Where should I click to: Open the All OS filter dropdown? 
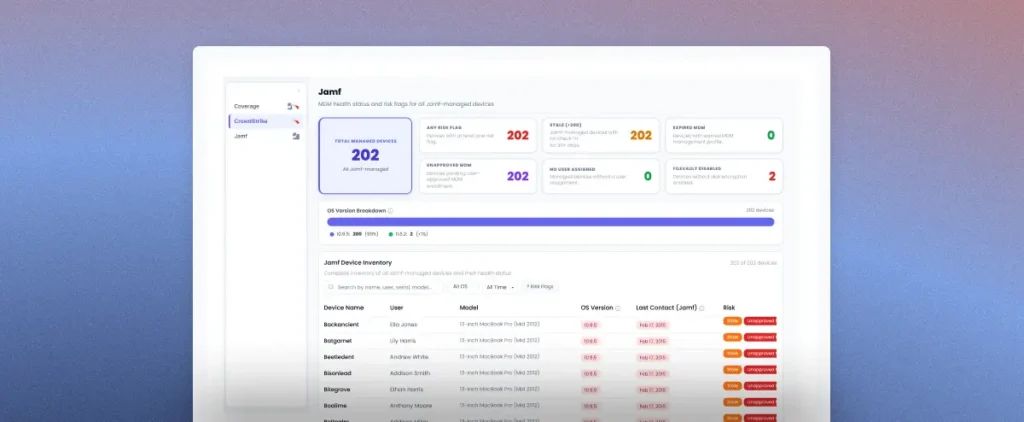(462, 287)
